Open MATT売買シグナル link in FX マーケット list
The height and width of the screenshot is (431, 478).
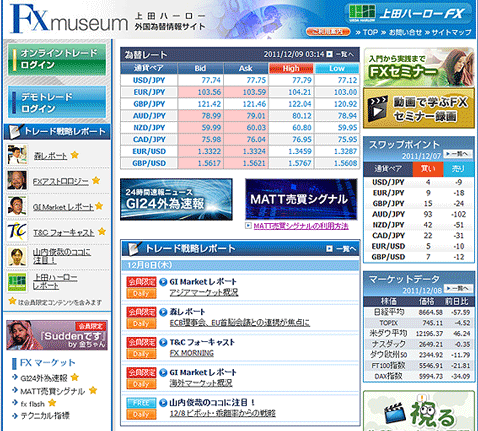pyautogui.click(x=53, y=391)
